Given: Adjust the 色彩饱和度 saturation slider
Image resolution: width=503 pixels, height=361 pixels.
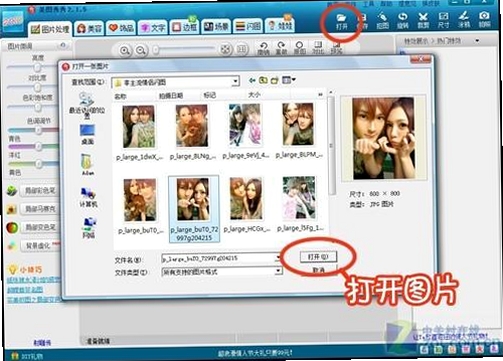Looking at the screenshot, I should click(37, 107).
